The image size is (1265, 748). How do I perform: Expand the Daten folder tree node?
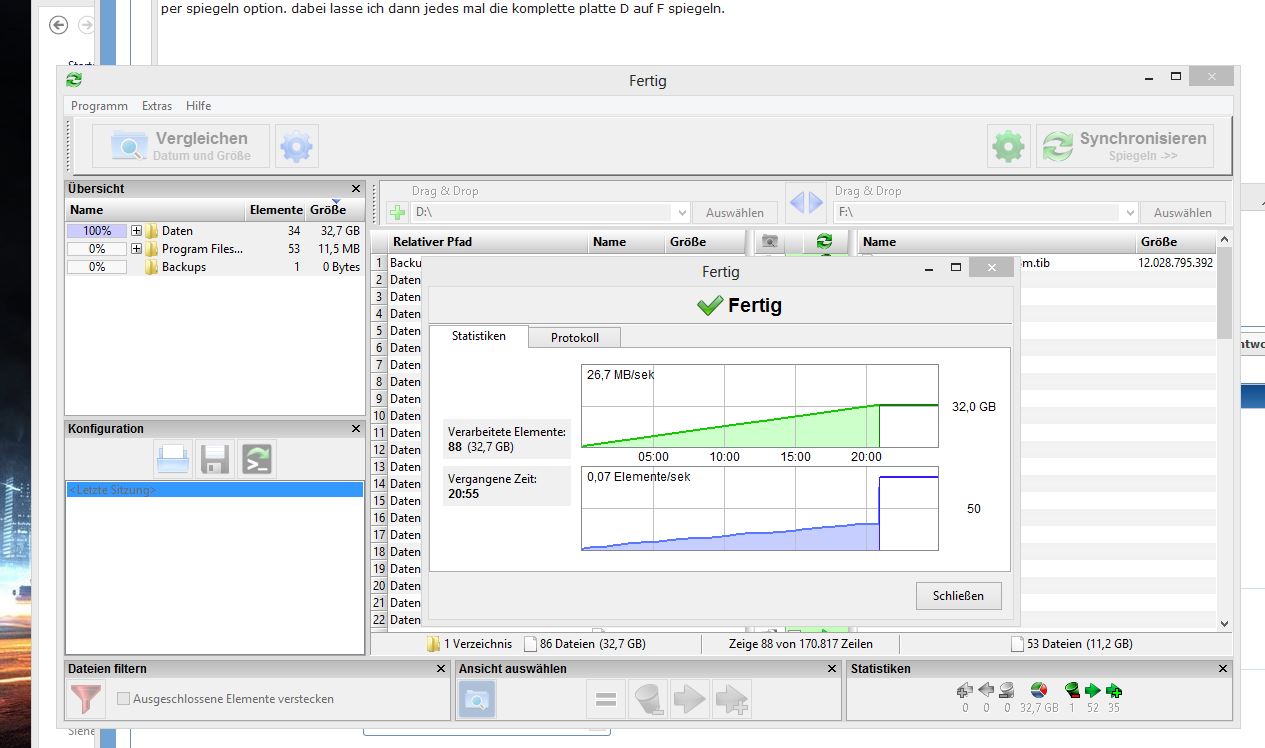click(136, 231)
